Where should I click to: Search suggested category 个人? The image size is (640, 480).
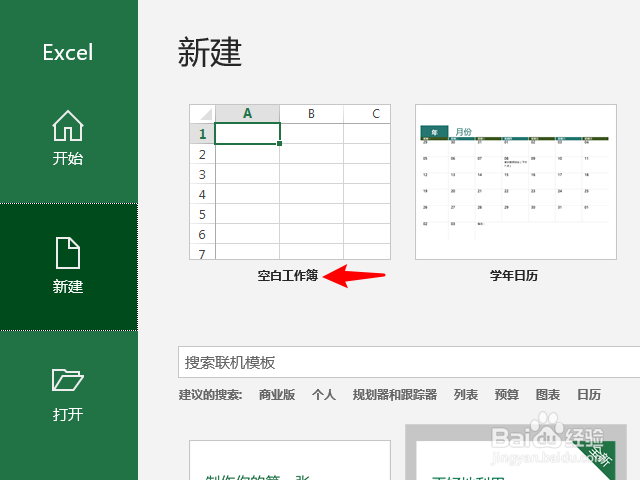(324, 395)
